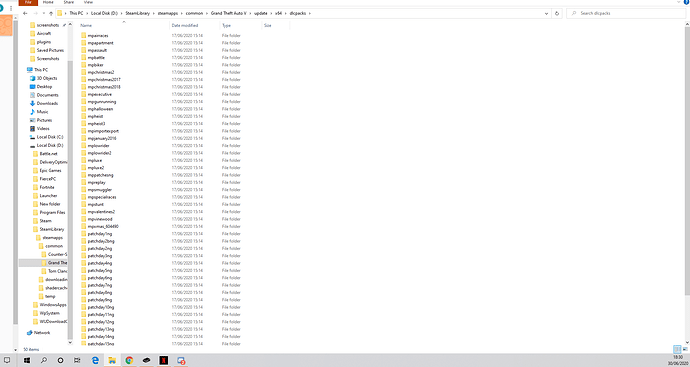Sort by the Size column header

tap(268, 26)
